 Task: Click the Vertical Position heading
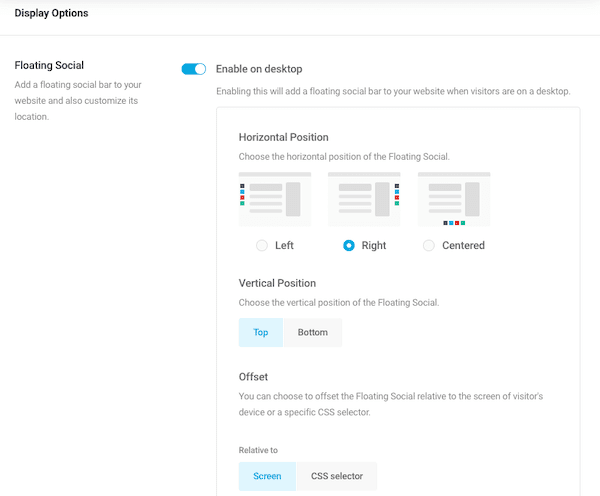click(x=277, y=283)
